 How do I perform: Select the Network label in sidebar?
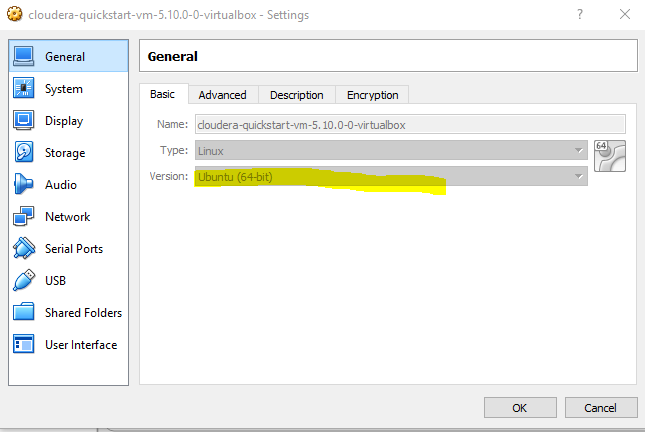[67, 216]
